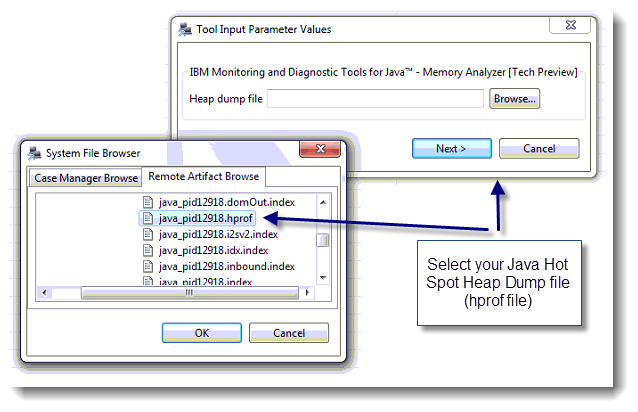This screenshot has width=638, height=412.
Task: Select the java_pid12918.idx.index file
Action: [x=213, y=250]
